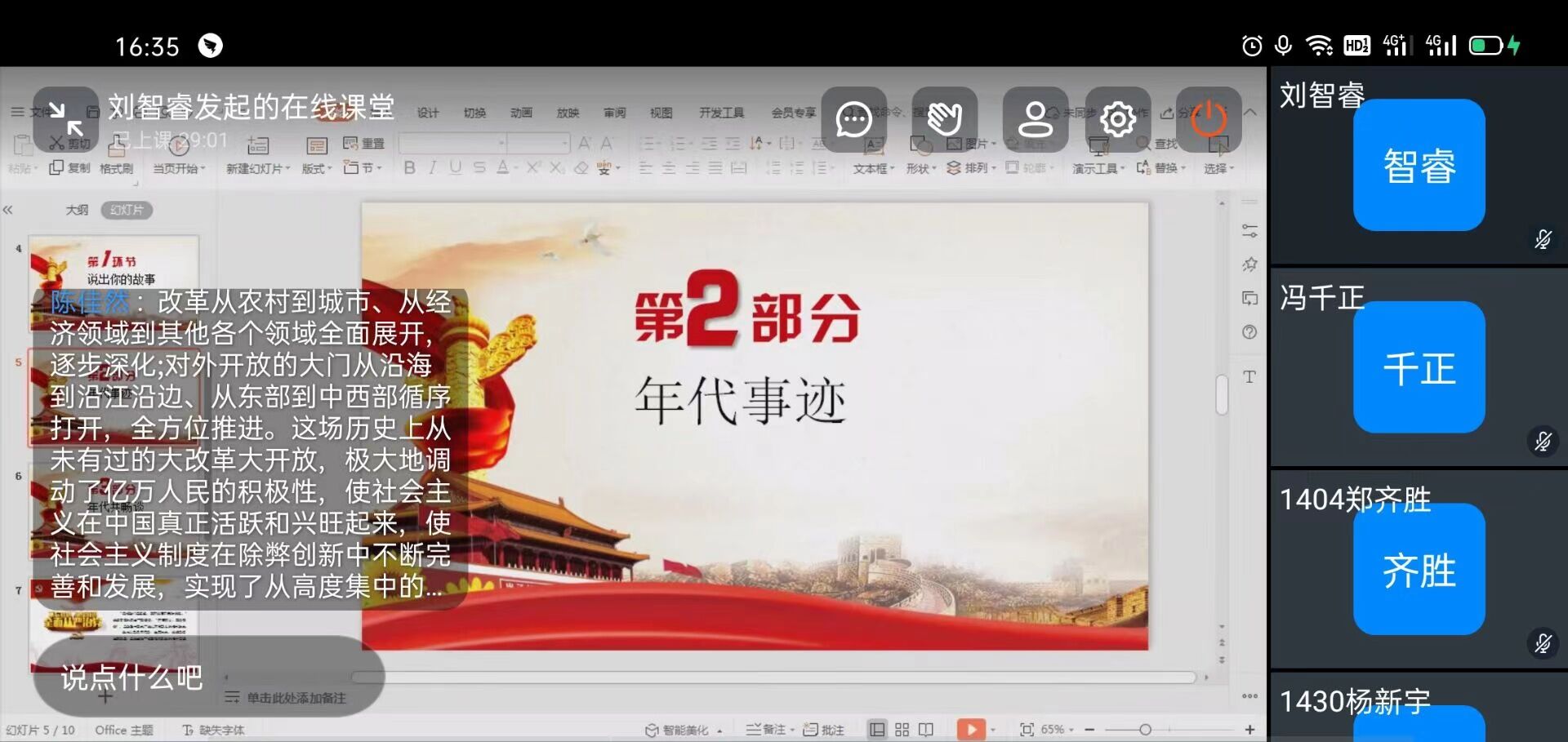This screenshot has height=742, width=1568.
Task: Open the 节 section dropdown
Action: (x=363, y=167)
